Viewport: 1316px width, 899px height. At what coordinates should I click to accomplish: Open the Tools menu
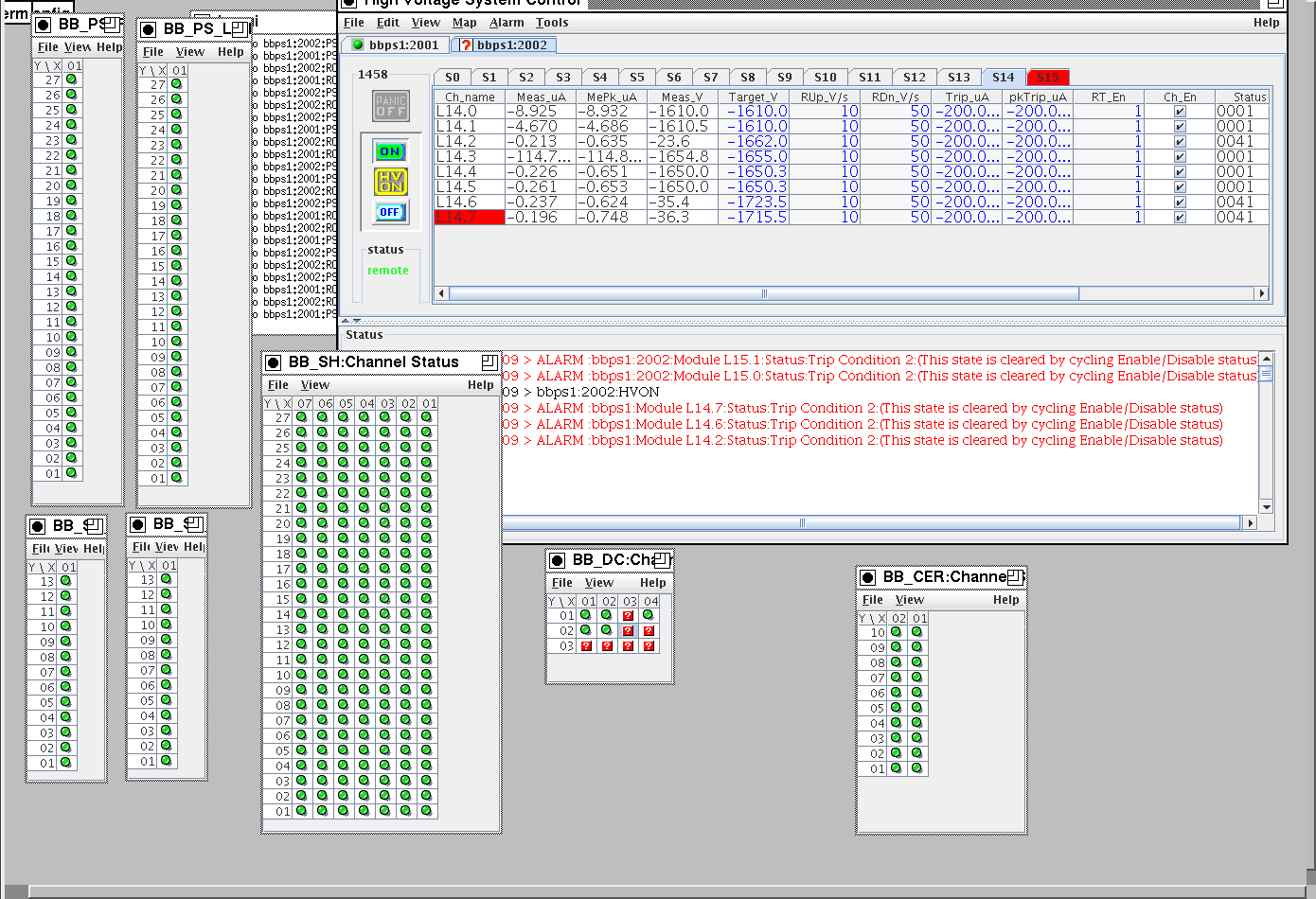click(x=552, y=23)
